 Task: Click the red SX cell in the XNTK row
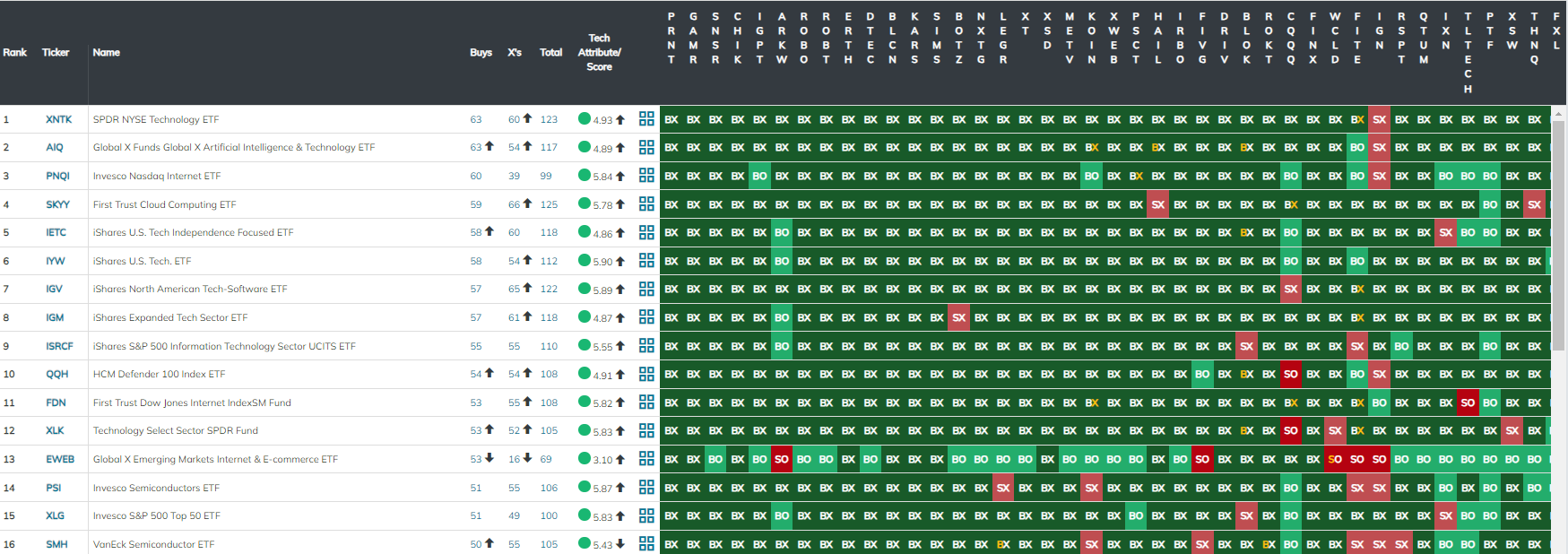point(1379,119)
